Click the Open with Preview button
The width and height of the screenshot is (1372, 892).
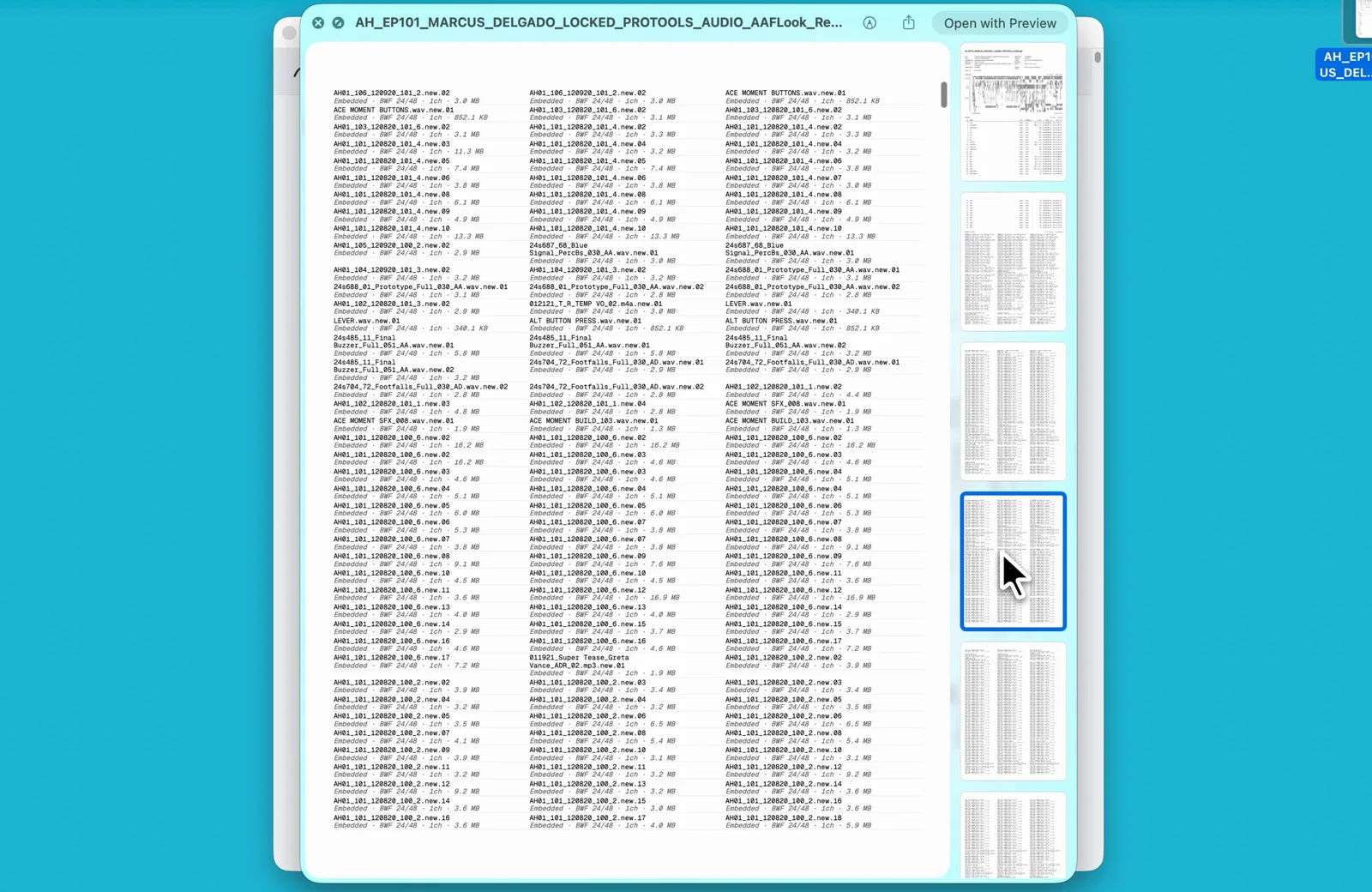(x=1000, y=23)
